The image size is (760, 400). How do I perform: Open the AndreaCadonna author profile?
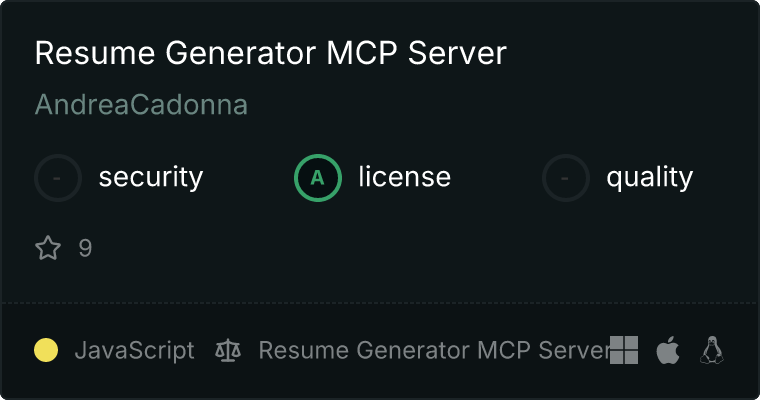(x=141, y=105)
